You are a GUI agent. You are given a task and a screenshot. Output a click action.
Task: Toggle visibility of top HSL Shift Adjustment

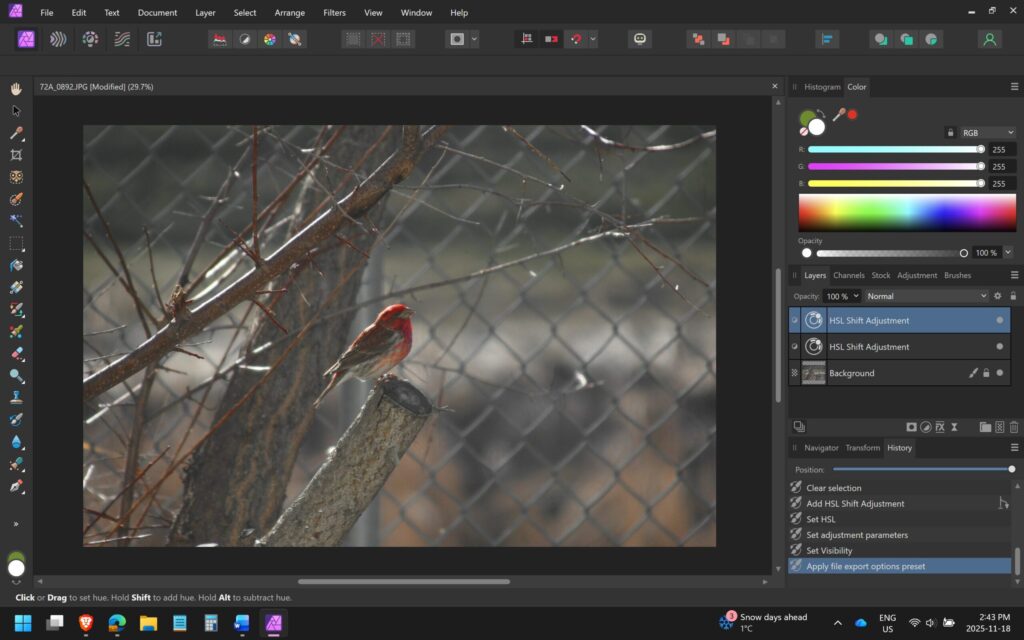coord(999,320)
